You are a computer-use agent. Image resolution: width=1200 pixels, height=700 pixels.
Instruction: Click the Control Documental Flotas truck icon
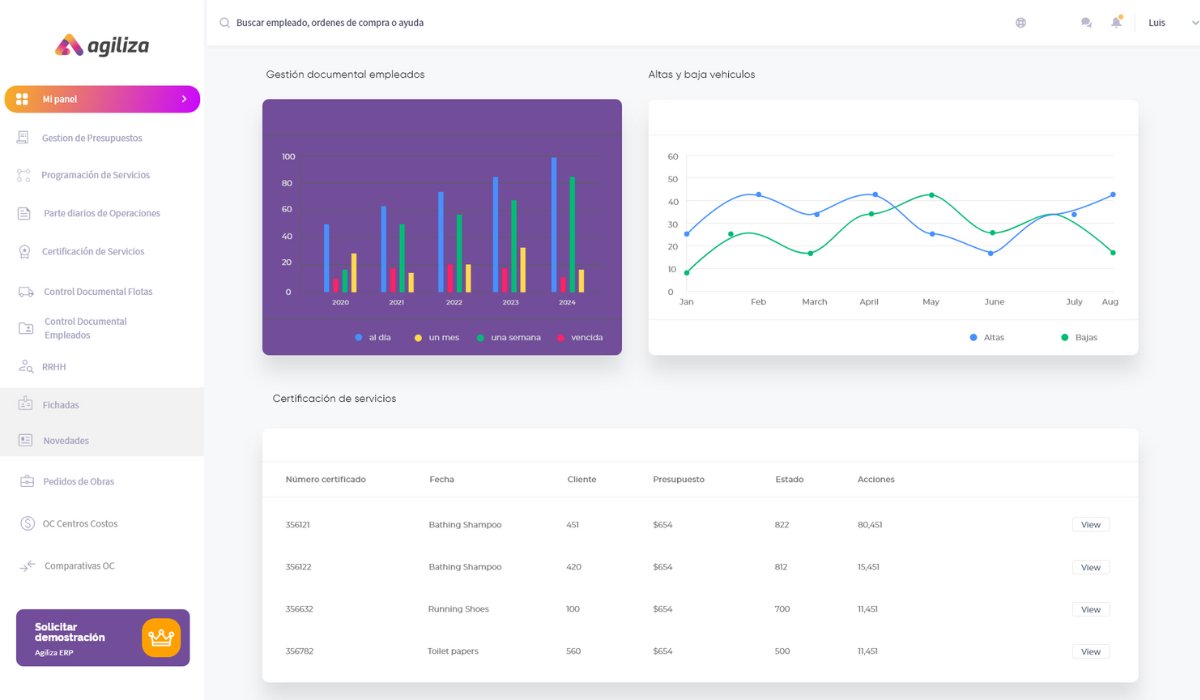point(26,292)
